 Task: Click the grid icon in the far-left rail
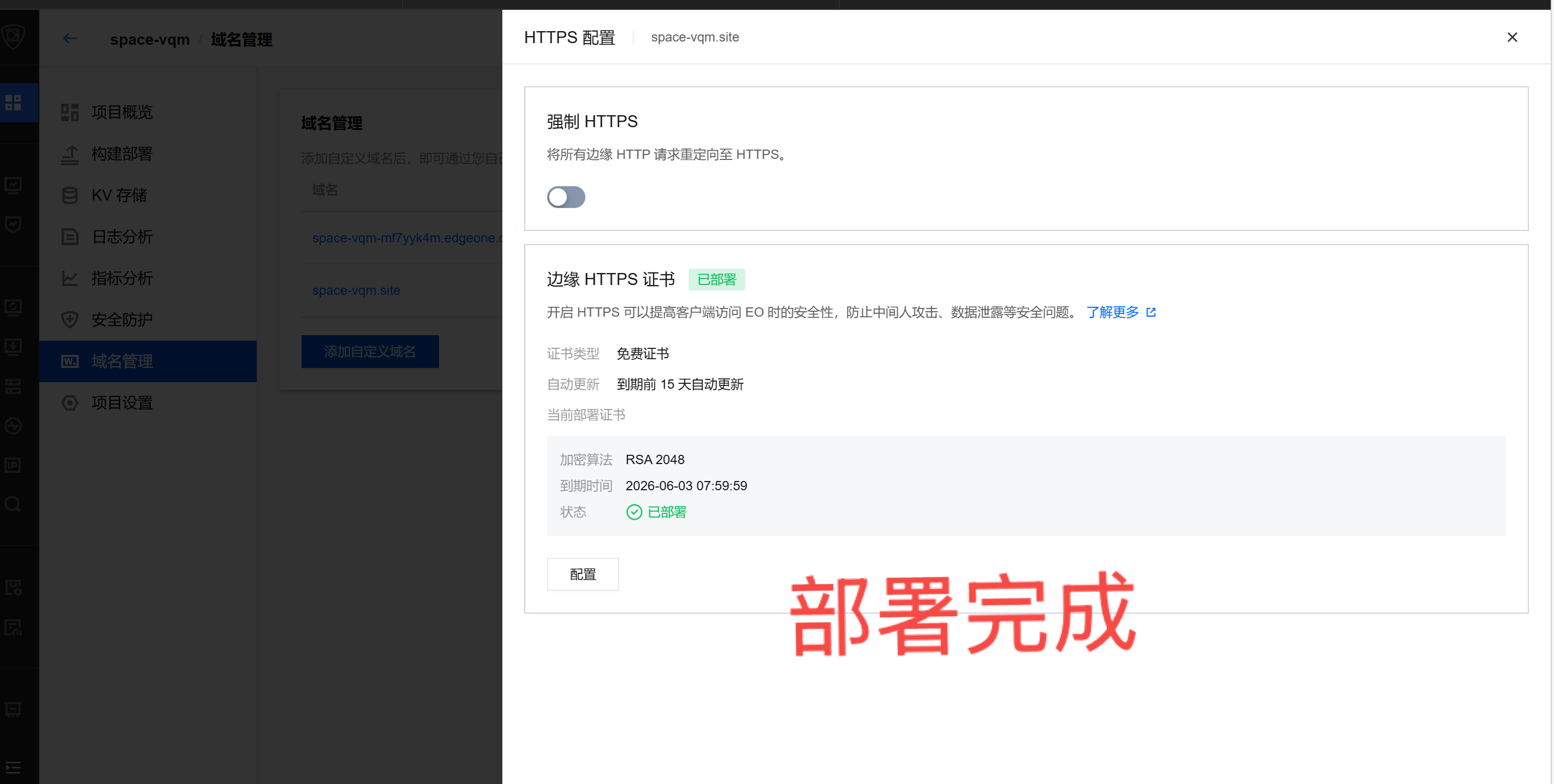tap(13, 103)
